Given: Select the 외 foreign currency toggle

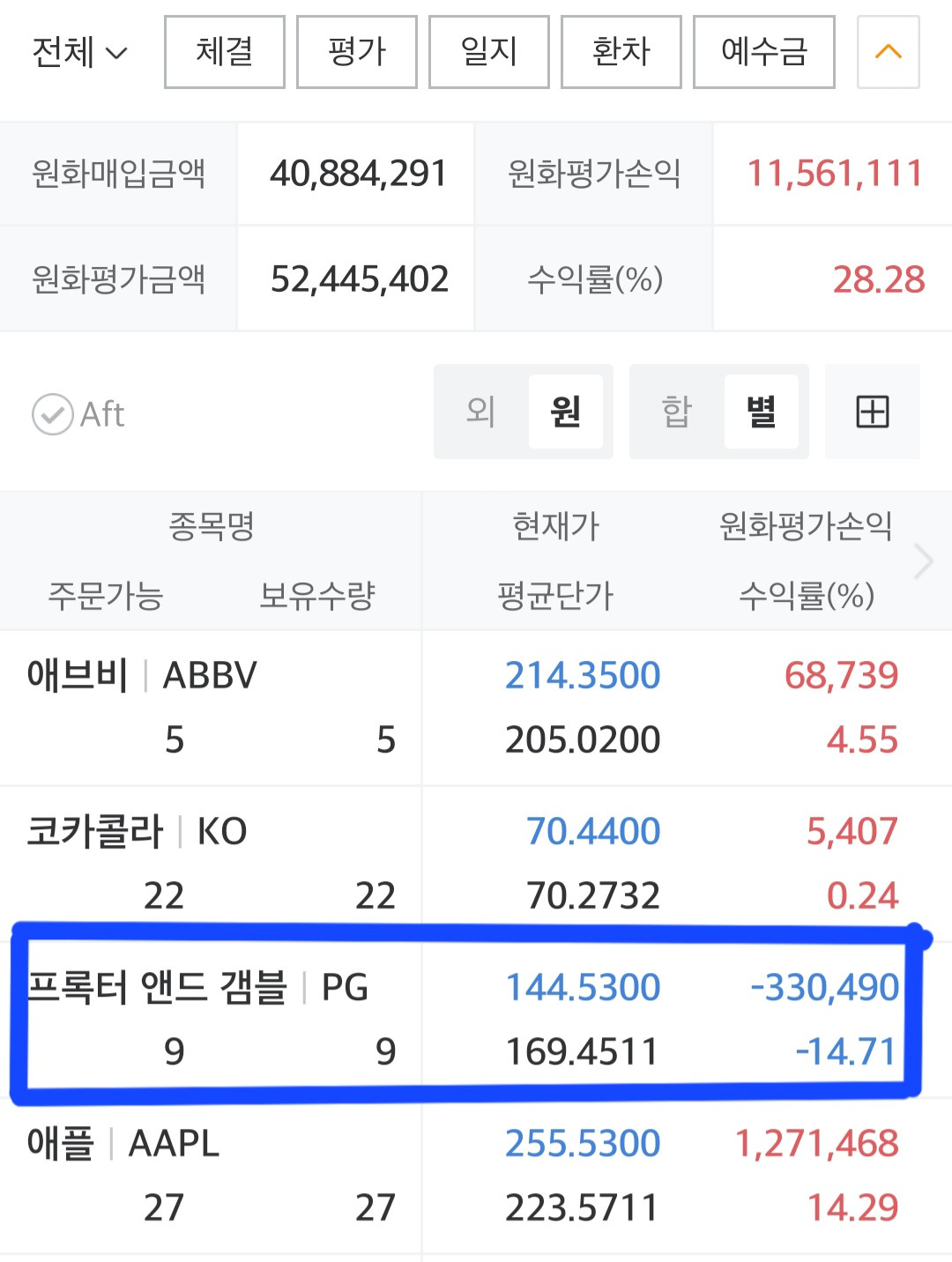Looking at the screenshot, I should pos(481,412).
